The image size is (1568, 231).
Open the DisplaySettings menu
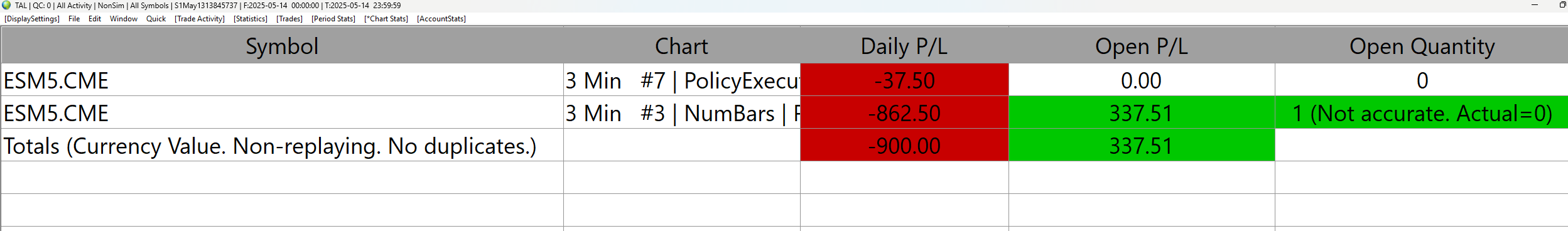pos(32,19)
